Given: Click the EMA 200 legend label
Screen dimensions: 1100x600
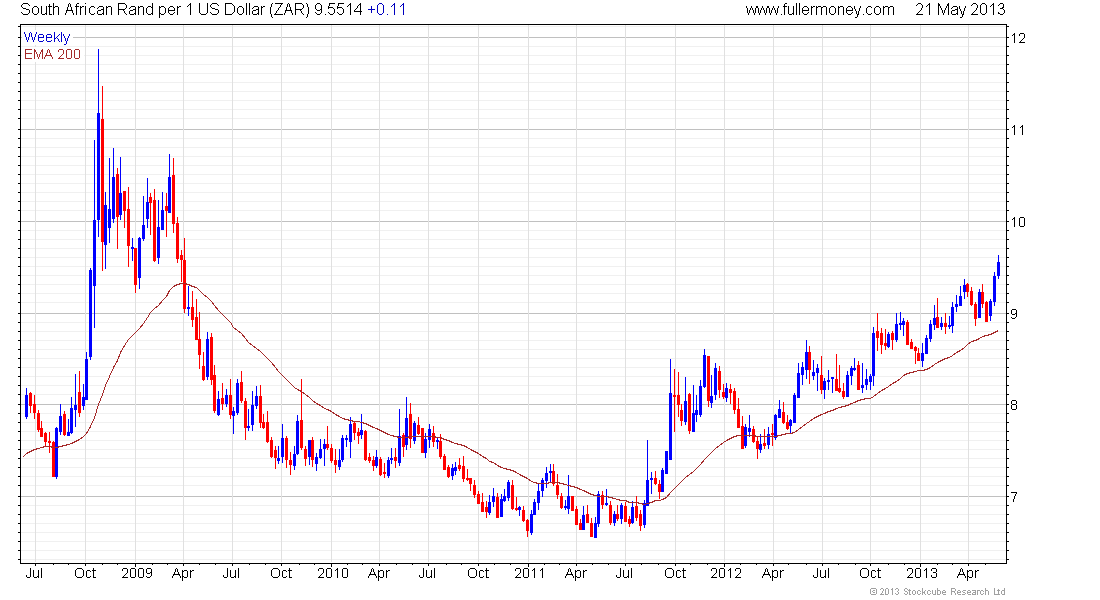Looking at the screenshot, I should [52, 55].
